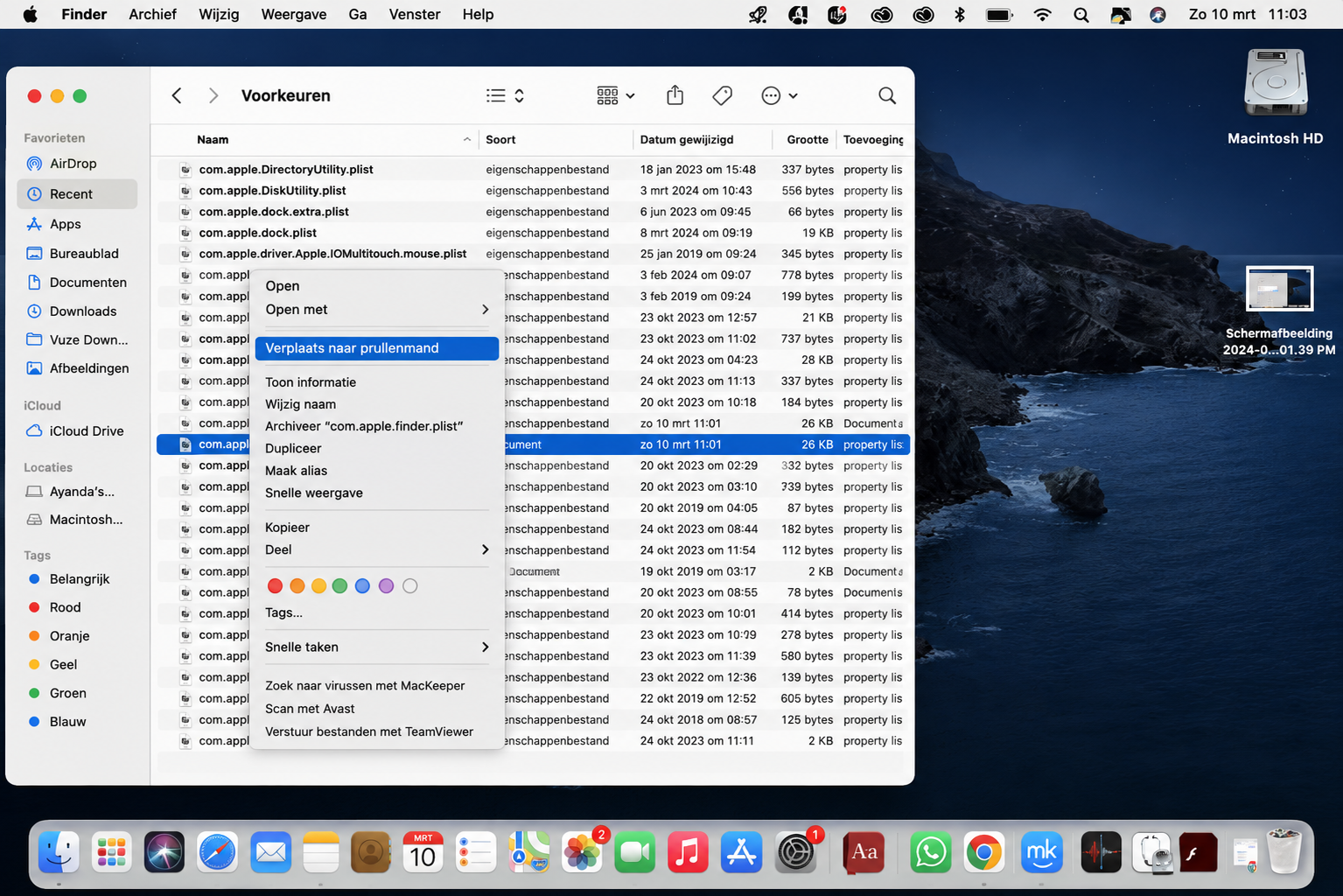Choose Toon informatie in context menu

point(377,382)
